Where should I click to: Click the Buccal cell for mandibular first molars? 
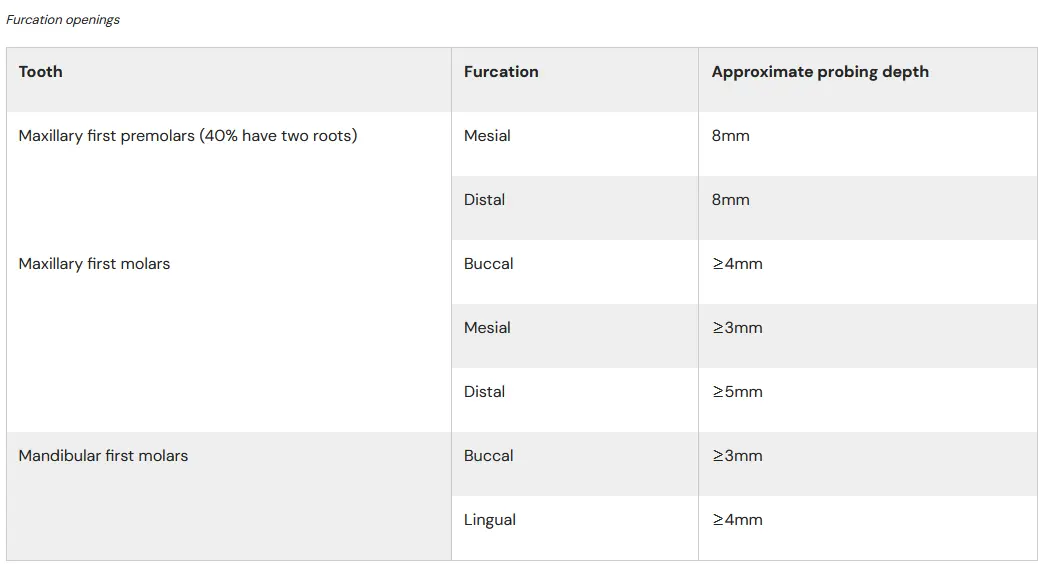click(x=575, y=464)
